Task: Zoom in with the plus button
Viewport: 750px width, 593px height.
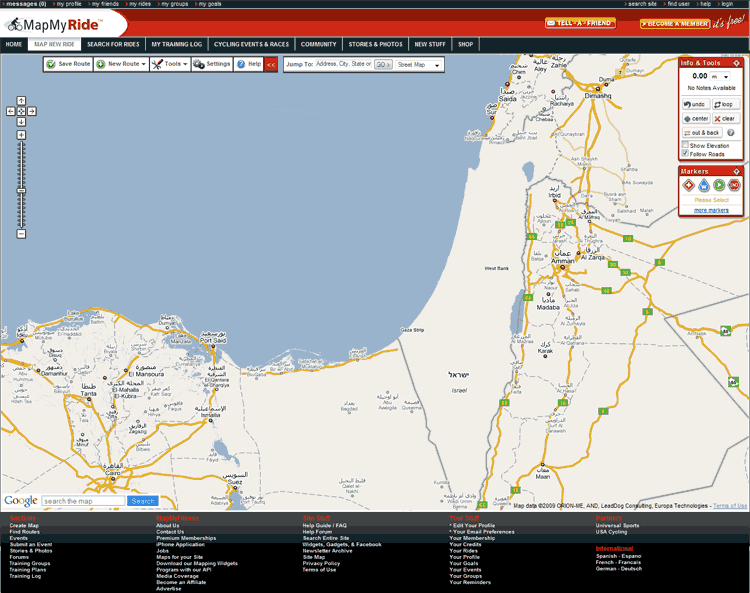Action: click(x=21, y=135)
